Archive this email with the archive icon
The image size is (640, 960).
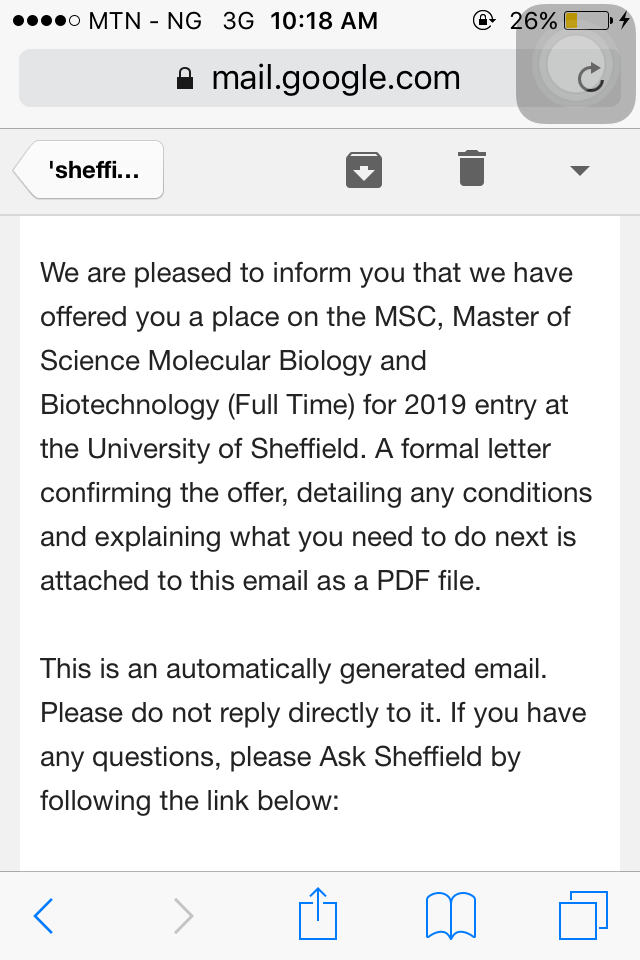point(364,170)
